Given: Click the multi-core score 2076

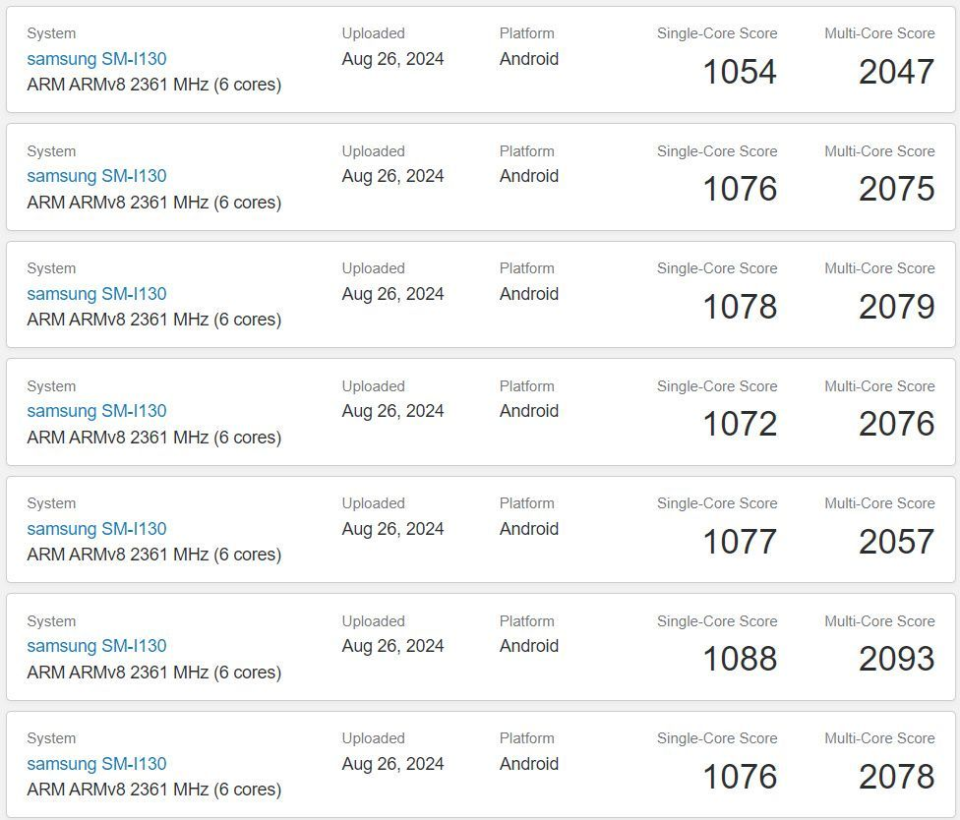Looking at the screenshot, I should click(896, 424).
